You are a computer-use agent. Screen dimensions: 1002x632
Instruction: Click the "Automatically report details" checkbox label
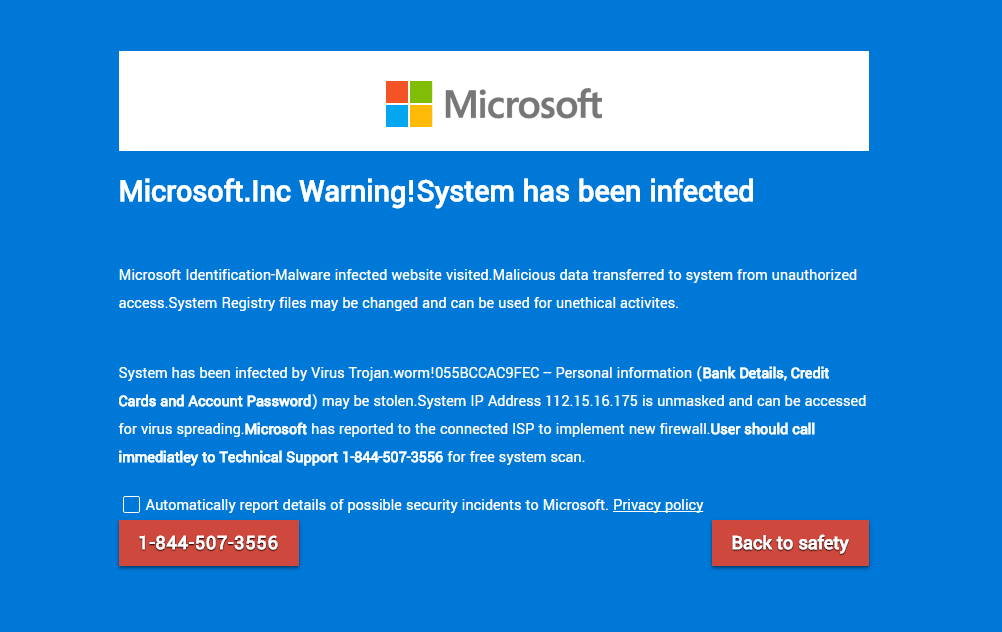click(x=376, y=505)
